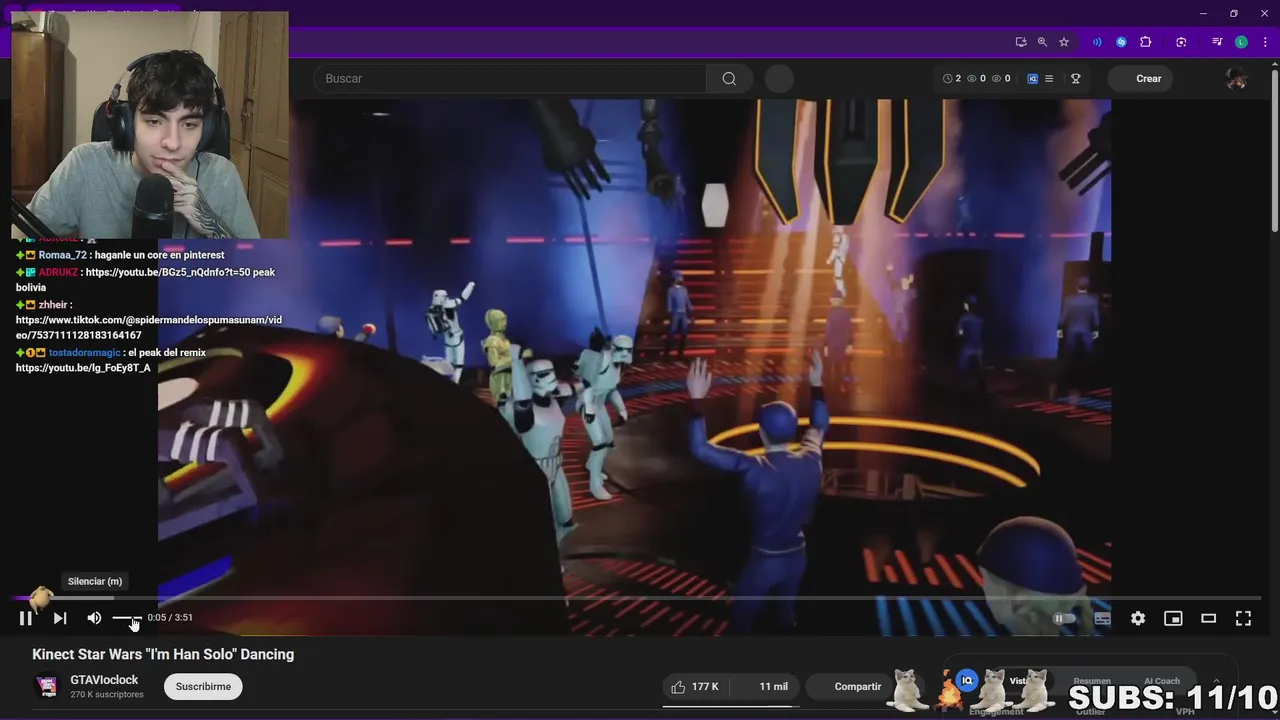Toggle the autoplay switch in the player
Image resolution: width=1280 pixels, height=720 pixels.
tap(1065, 618)
